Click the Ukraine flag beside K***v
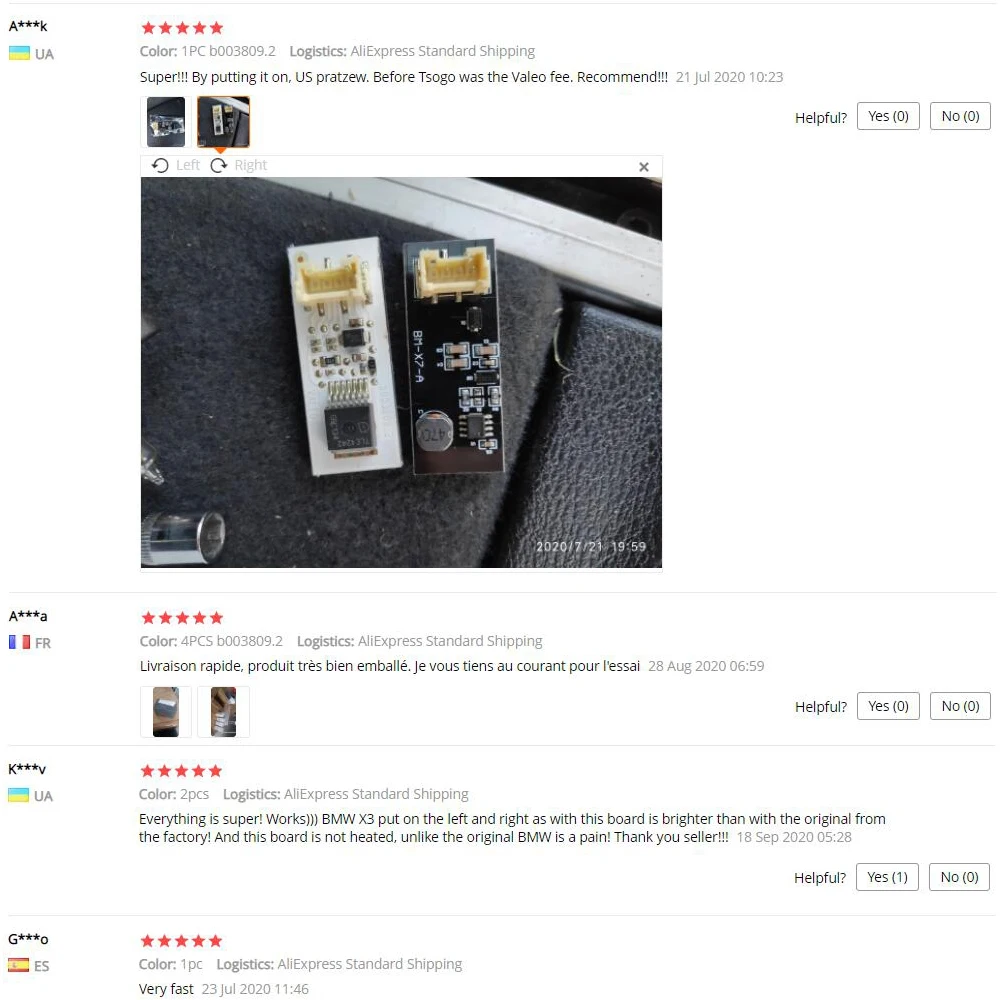Viewport: 1000px width, 1000px height. [18, 795]
